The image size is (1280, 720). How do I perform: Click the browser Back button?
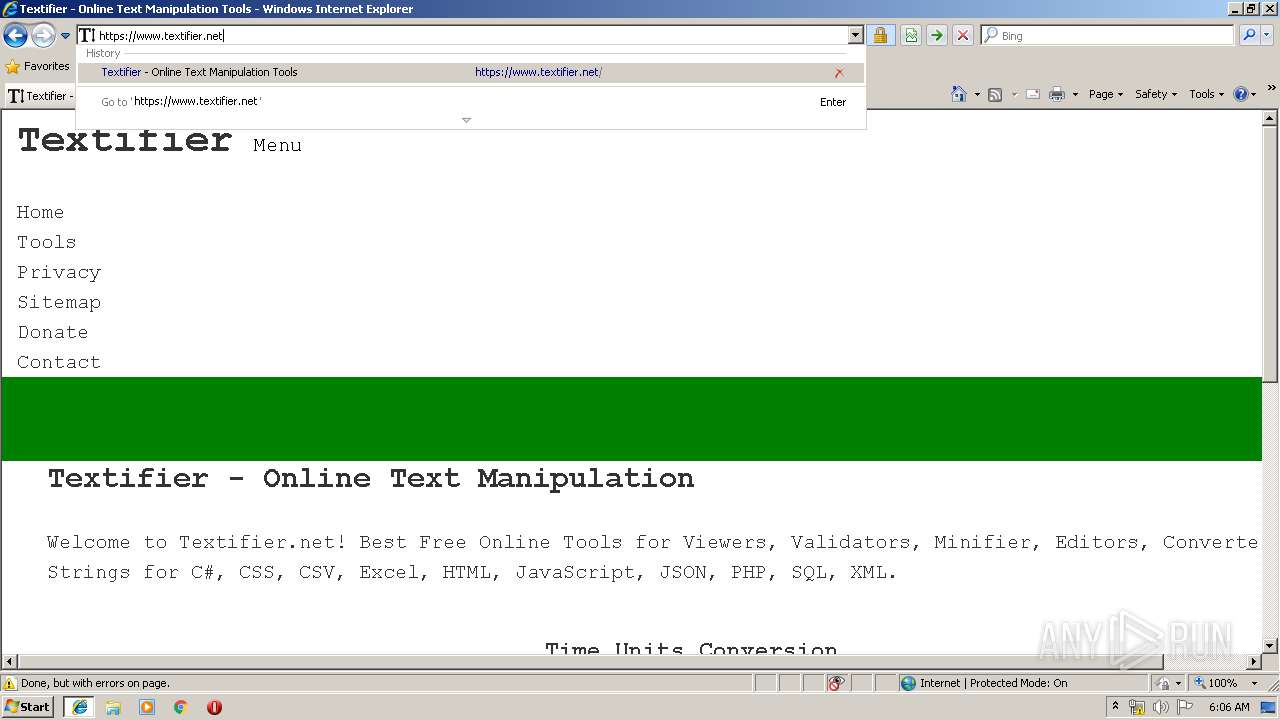(x=15, y=36)
